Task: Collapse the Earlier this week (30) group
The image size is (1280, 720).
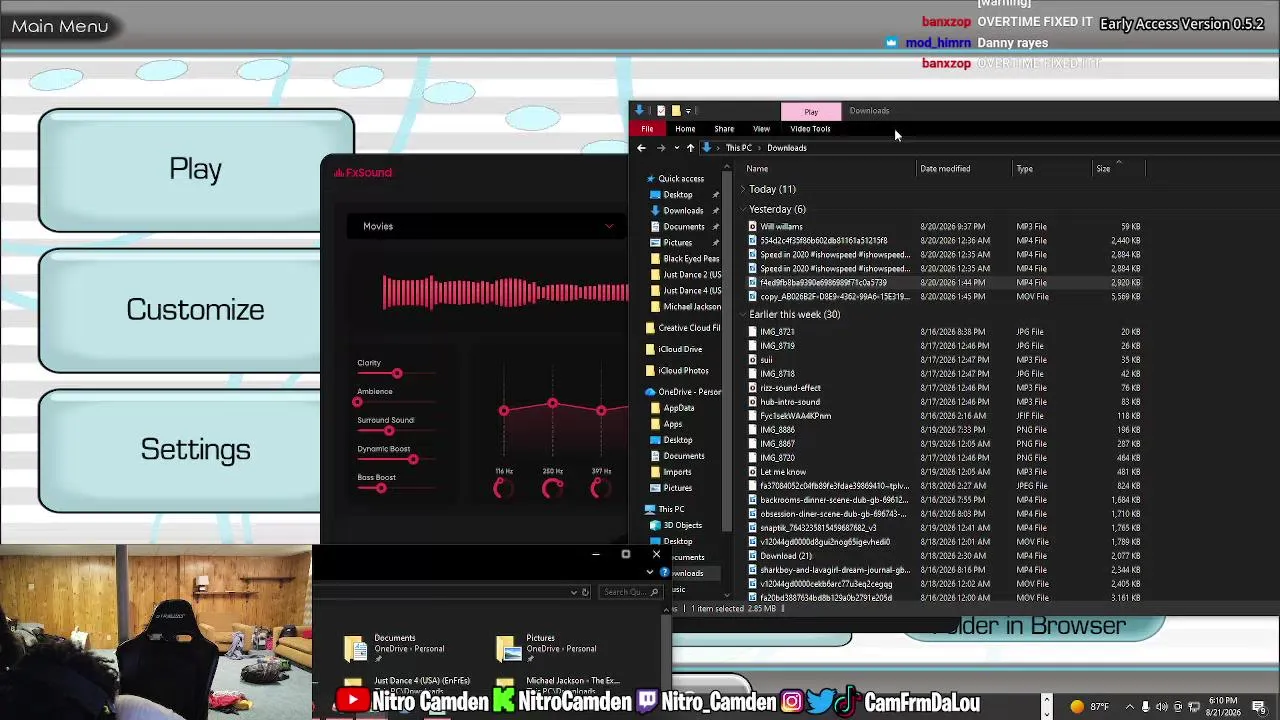Action: [x=743, y=315]
